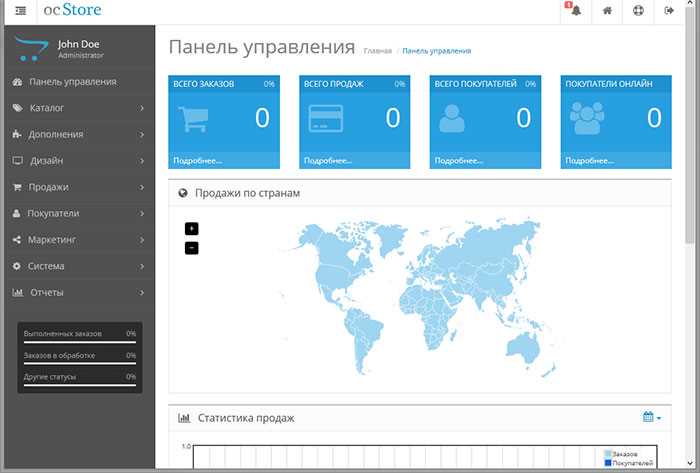Click the globe icon beside Продажи по странам
Screen dimensions: 700x473
tap(183, 193)
